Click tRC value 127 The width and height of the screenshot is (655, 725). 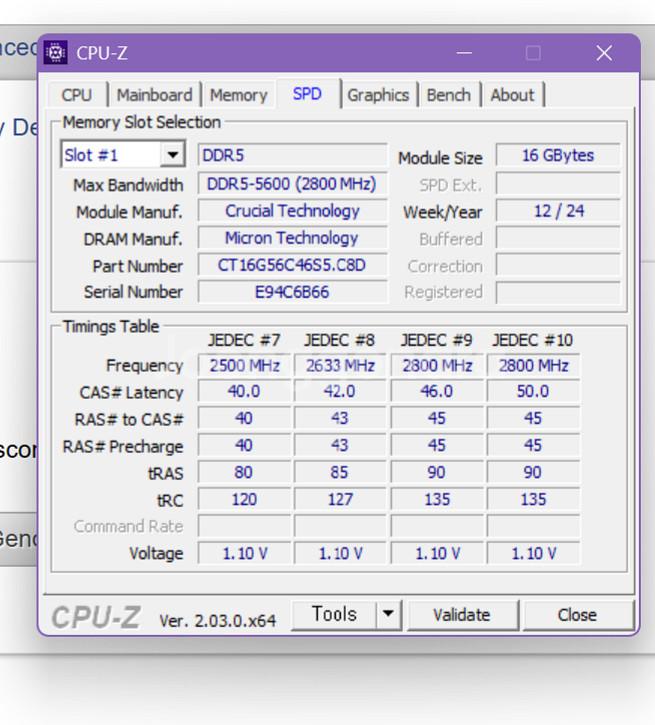tap(340, 499)
